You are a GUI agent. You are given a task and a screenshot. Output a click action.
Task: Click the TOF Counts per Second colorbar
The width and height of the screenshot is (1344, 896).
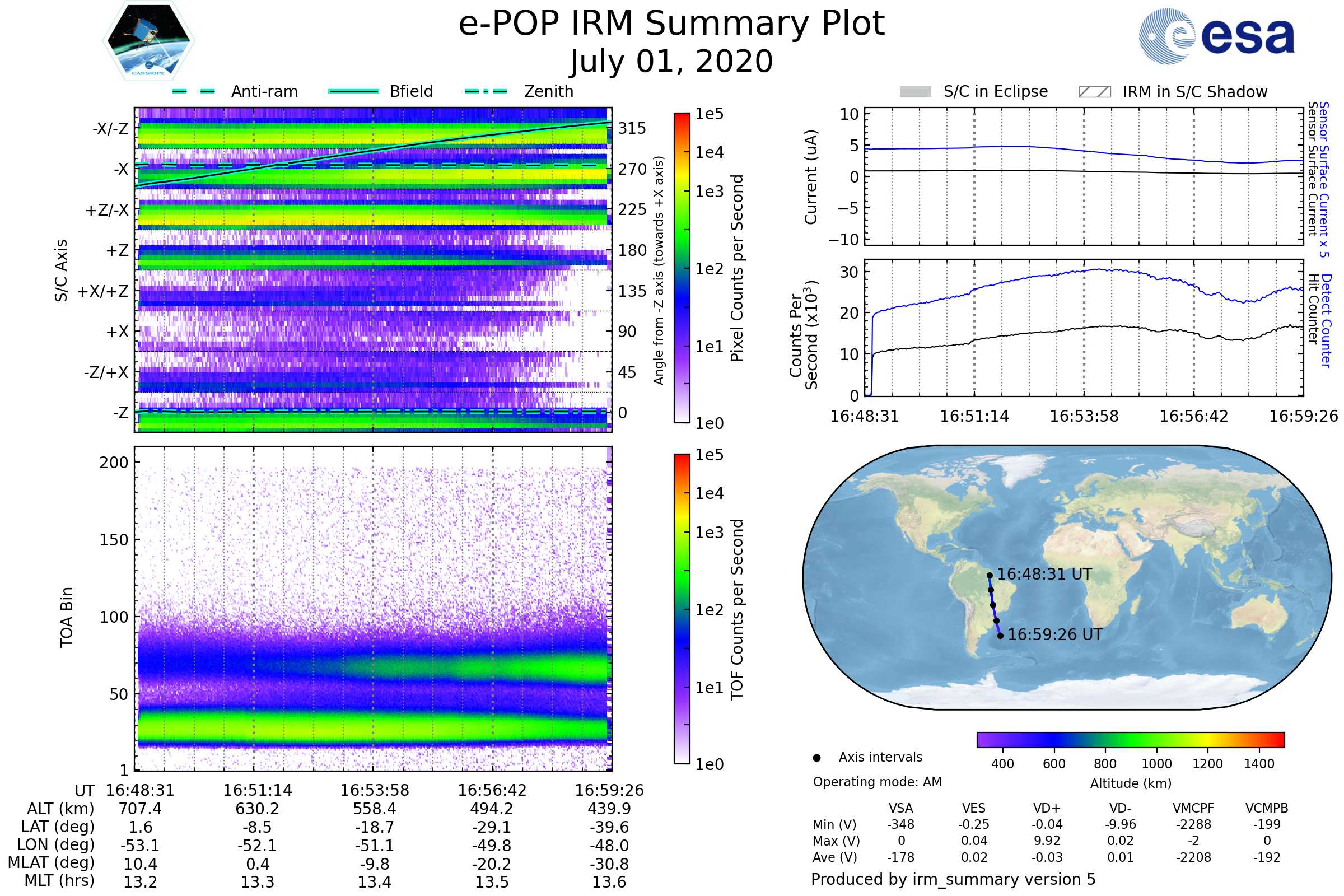click(x=682, y=609)
